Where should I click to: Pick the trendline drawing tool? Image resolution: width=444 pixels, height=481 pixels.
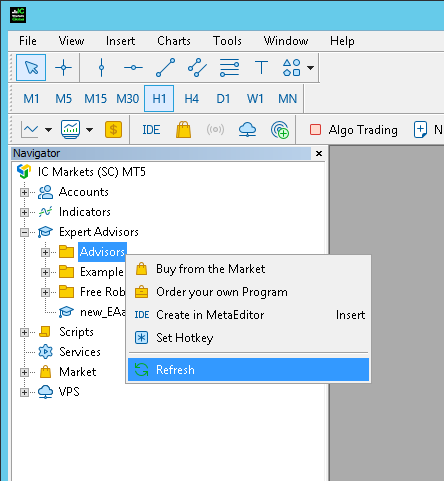(165, 68)
